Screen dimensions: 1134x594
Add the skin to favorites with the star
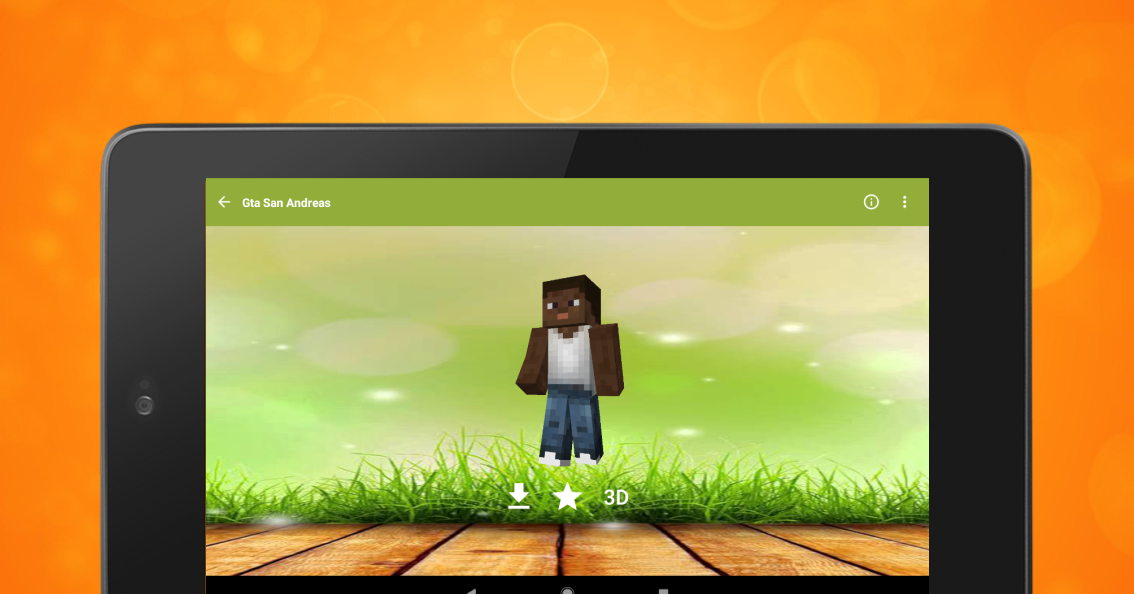click(567, 497)
